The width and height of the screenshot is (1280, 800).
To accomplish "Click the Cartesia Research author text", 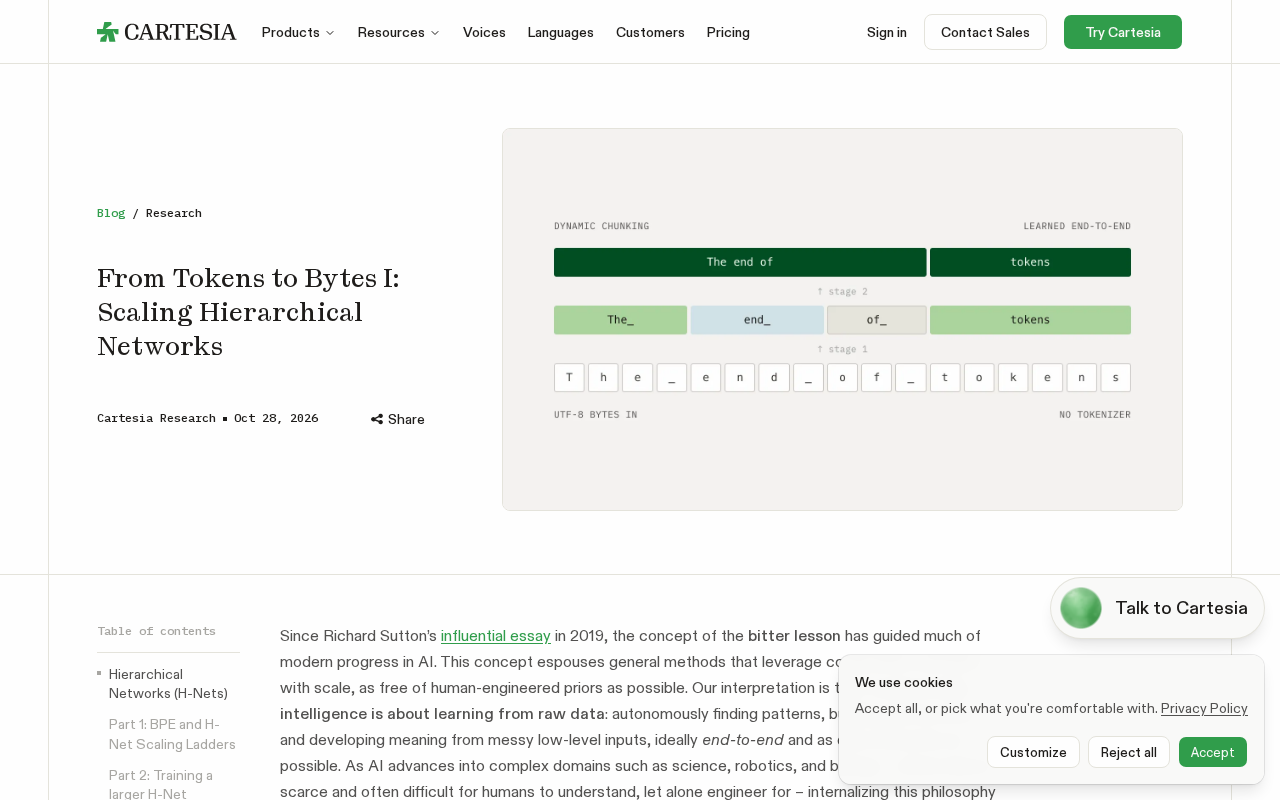I will 156,418.
